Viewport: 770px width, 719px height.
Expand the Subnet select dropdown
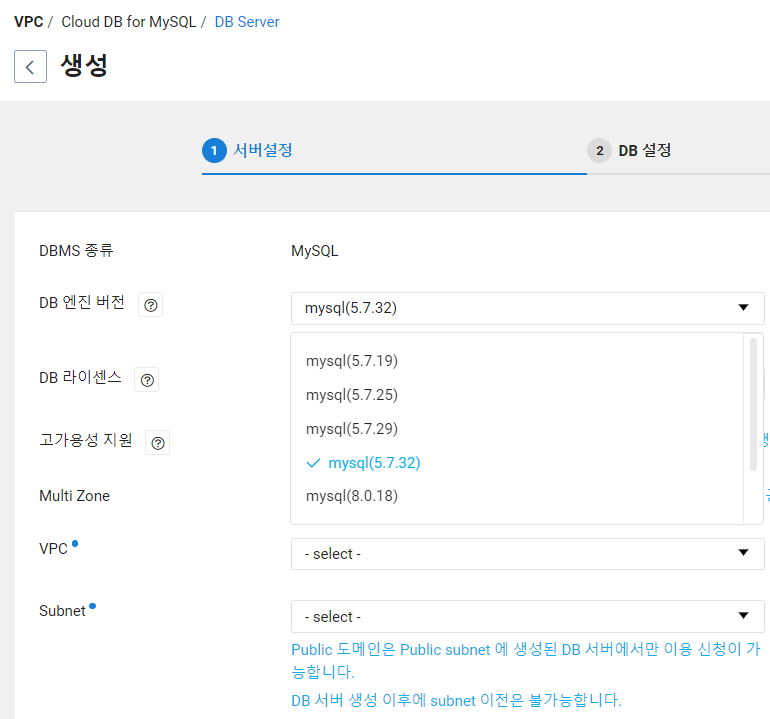pos(527,616)
